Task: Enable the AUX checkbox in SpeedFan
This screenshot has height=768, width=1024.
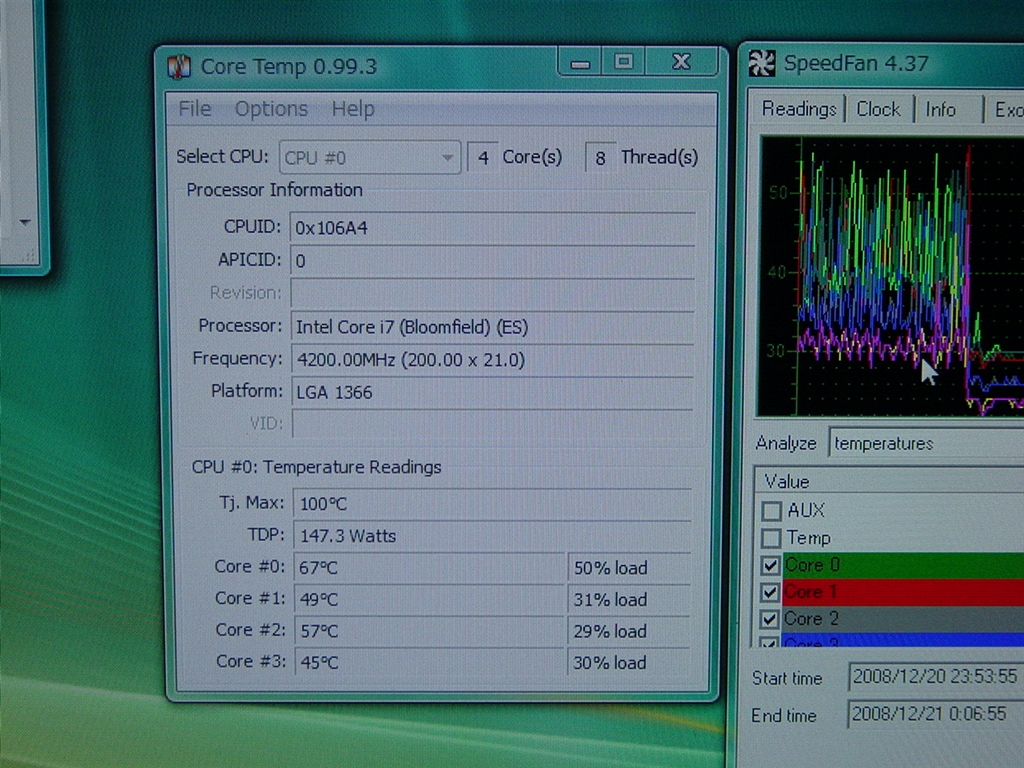Action: [x=771, y=511]
